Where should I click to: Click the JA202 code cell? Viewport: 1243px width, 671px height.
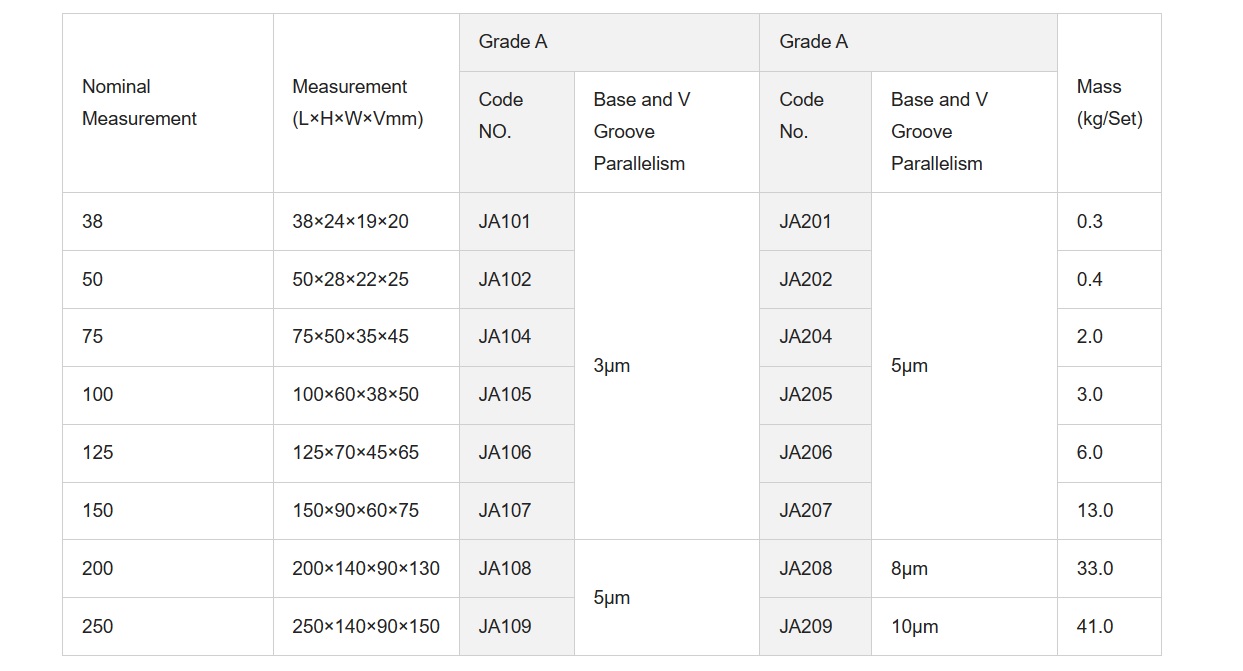[815, 279]
